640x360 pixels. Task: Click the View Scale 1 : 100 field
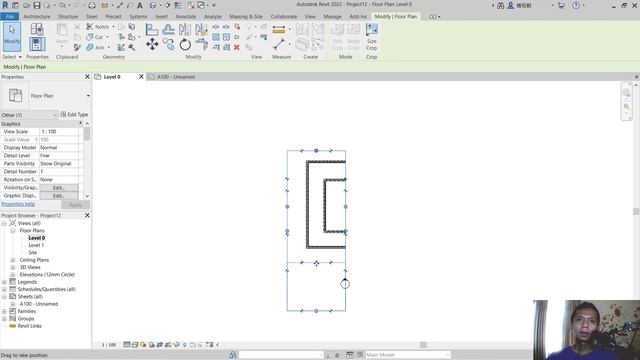click(x=60, y=132)
